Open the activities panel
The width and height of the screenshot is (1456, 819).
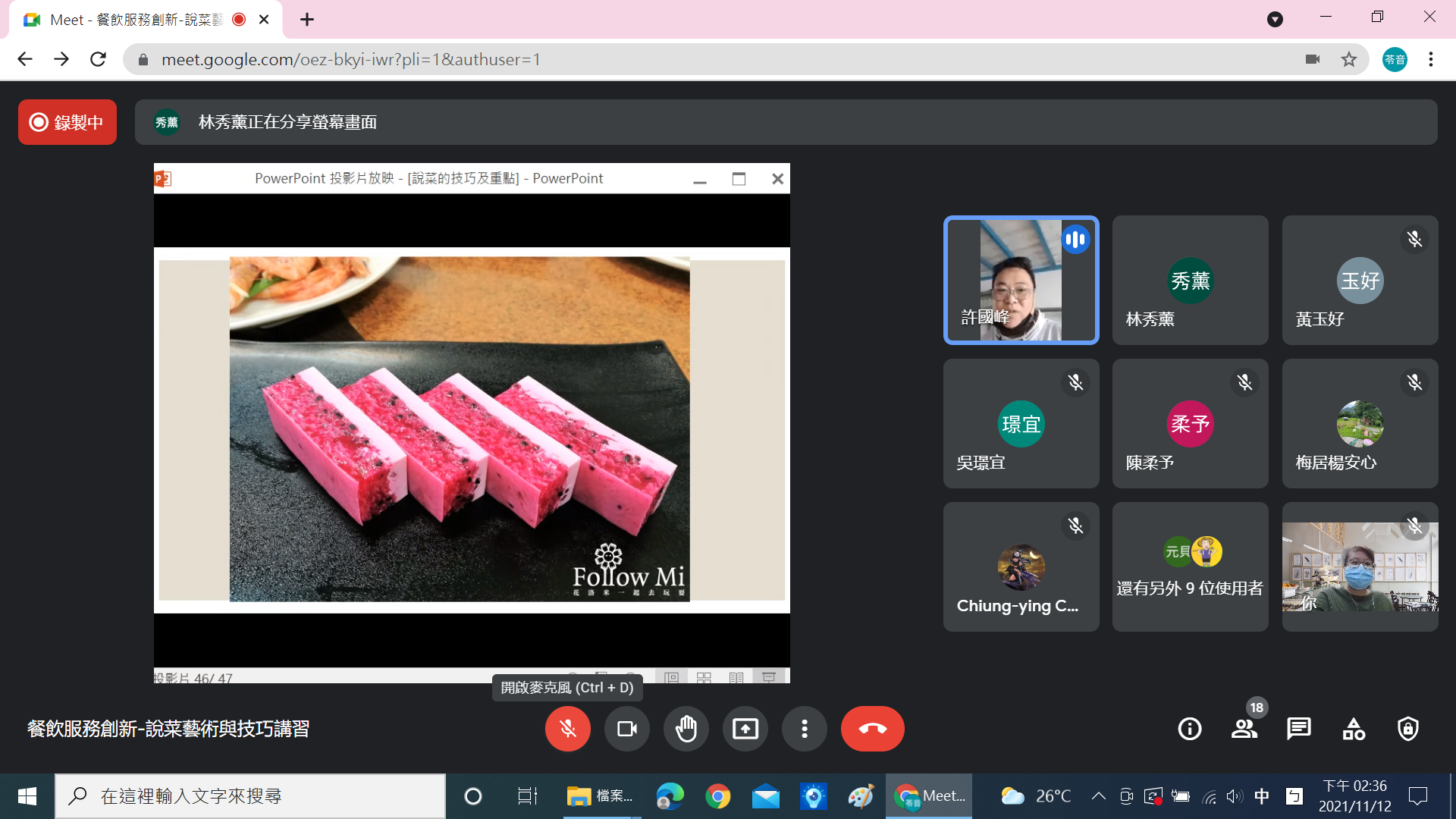coord(1354,729)
